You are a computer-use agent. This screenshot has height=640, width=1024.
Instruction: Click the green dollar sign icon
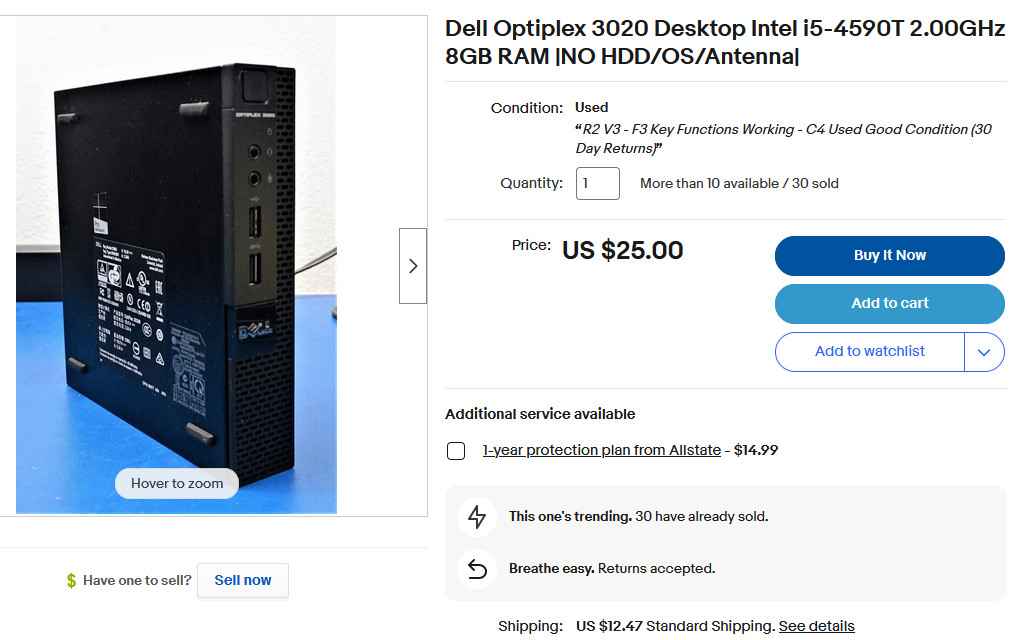[x=71, y=580]
